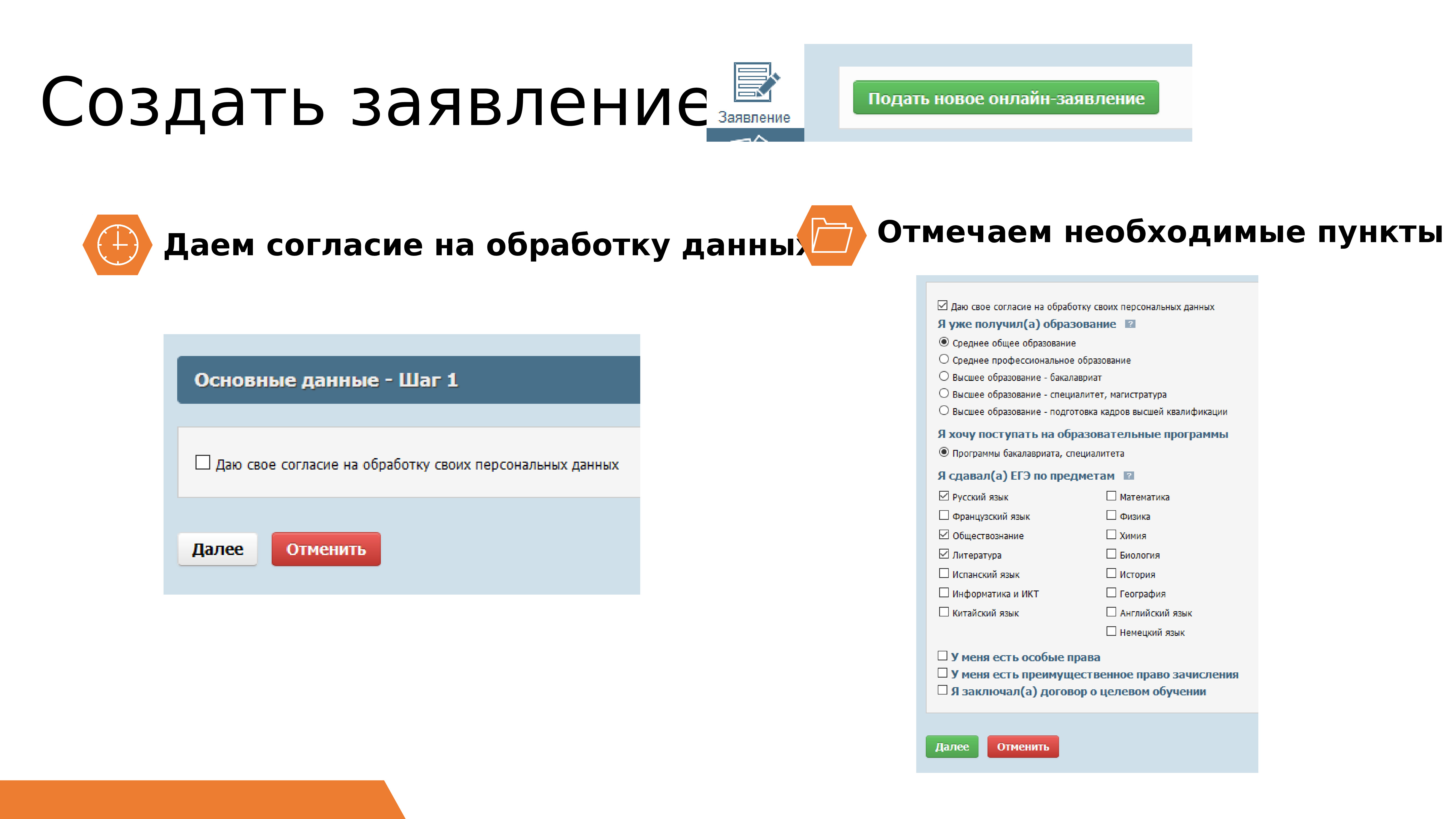Check 'Английский язык' checkbox
This screenshot has height=819, width=1456.
1111,612
